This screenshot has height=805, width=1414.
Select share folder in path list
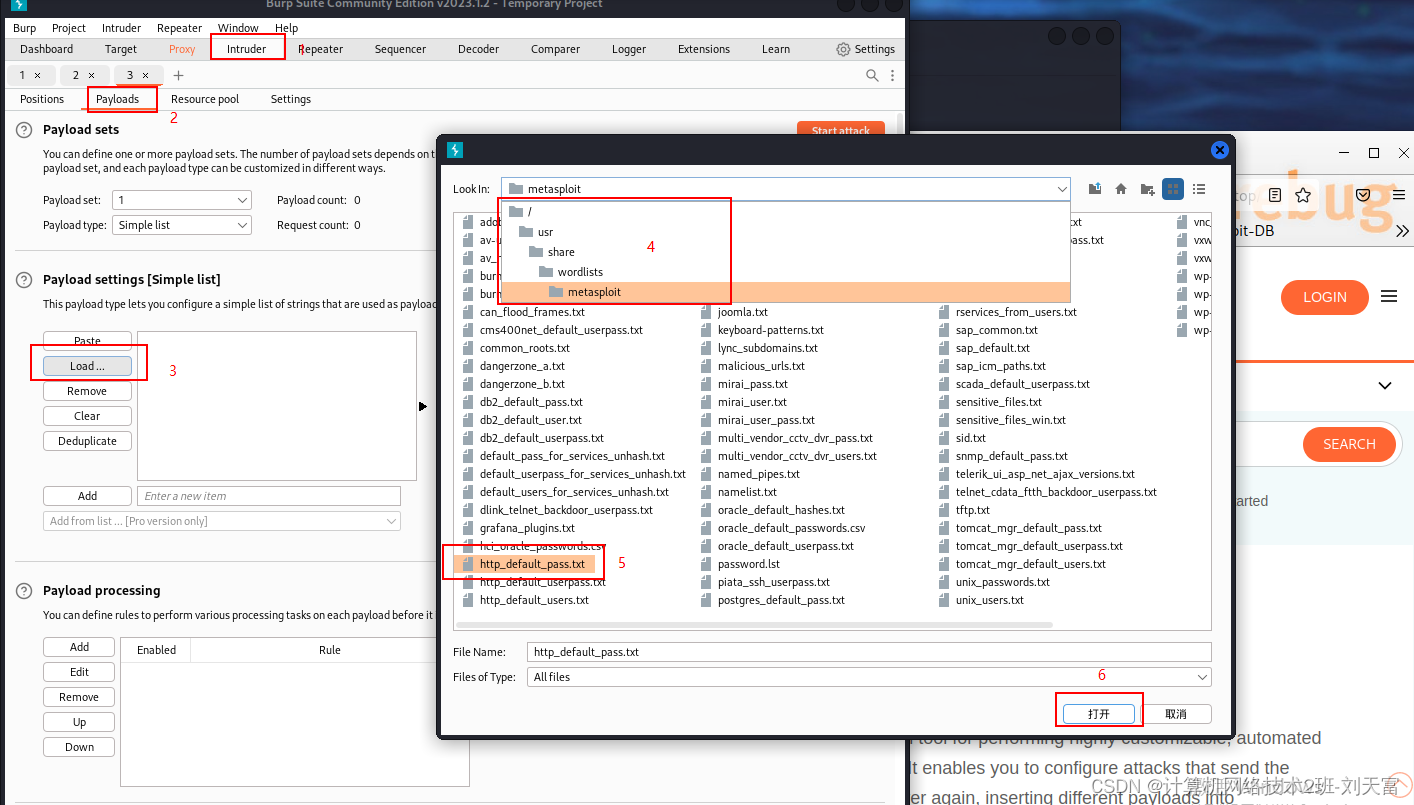pos(784,252)
